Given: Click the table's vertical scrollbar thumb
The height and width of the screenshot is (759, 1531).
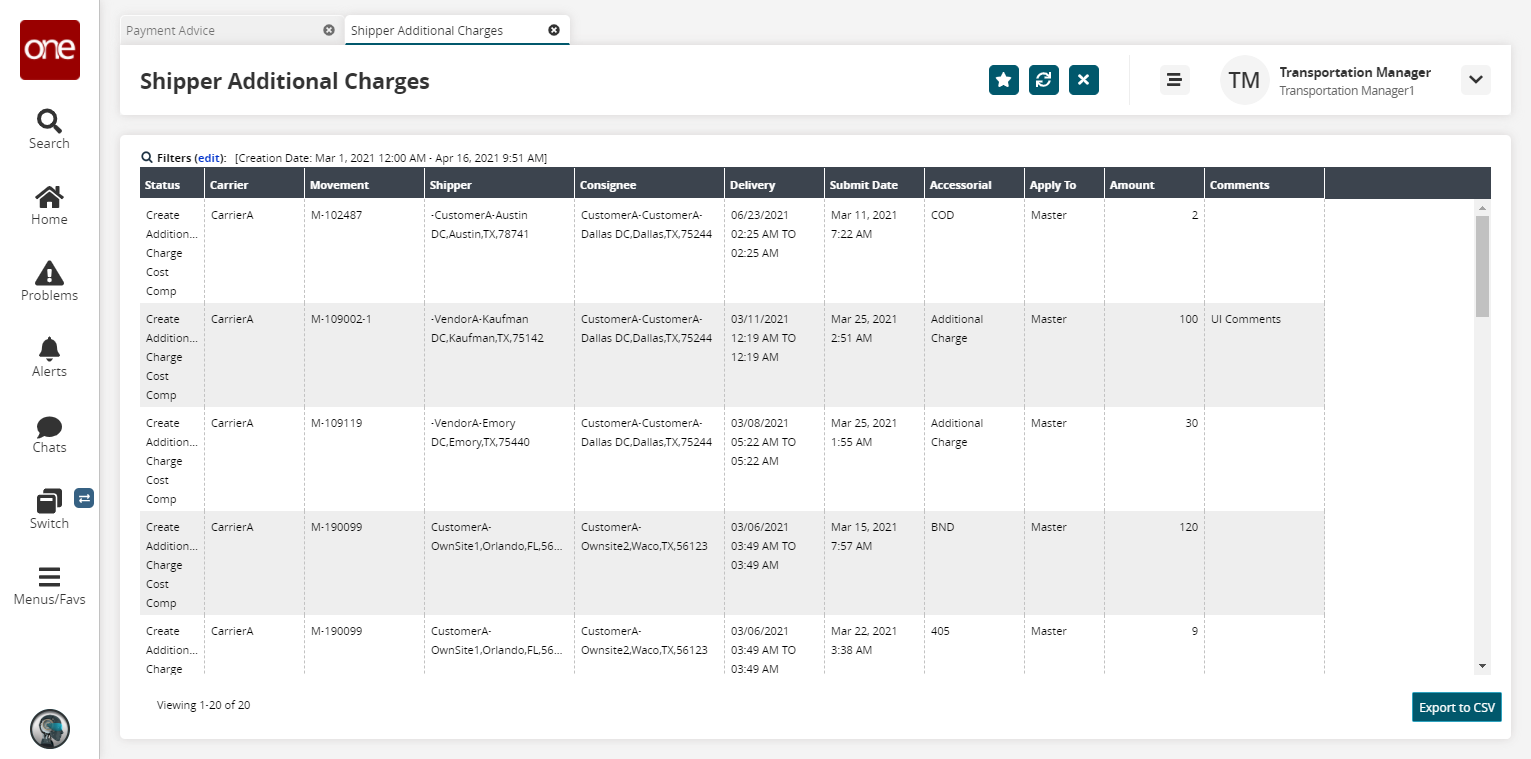Looking at the screenshot, I should point(1482,265).
